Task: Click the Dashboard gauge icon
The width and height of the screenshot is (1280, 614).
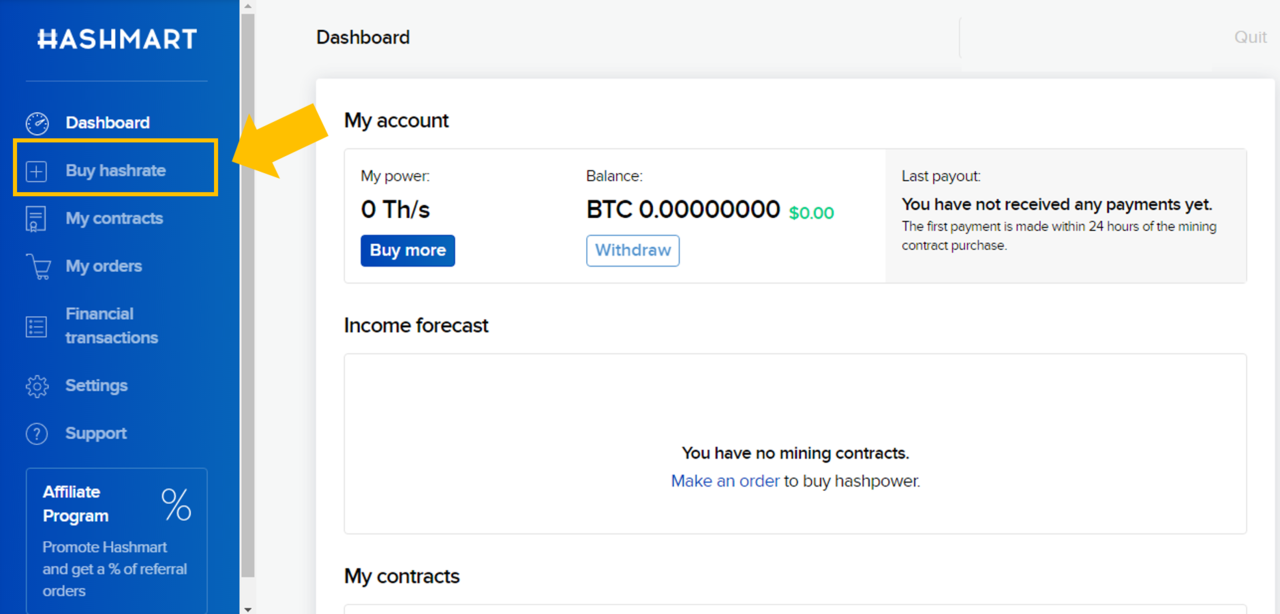Action: click(37, 123)
